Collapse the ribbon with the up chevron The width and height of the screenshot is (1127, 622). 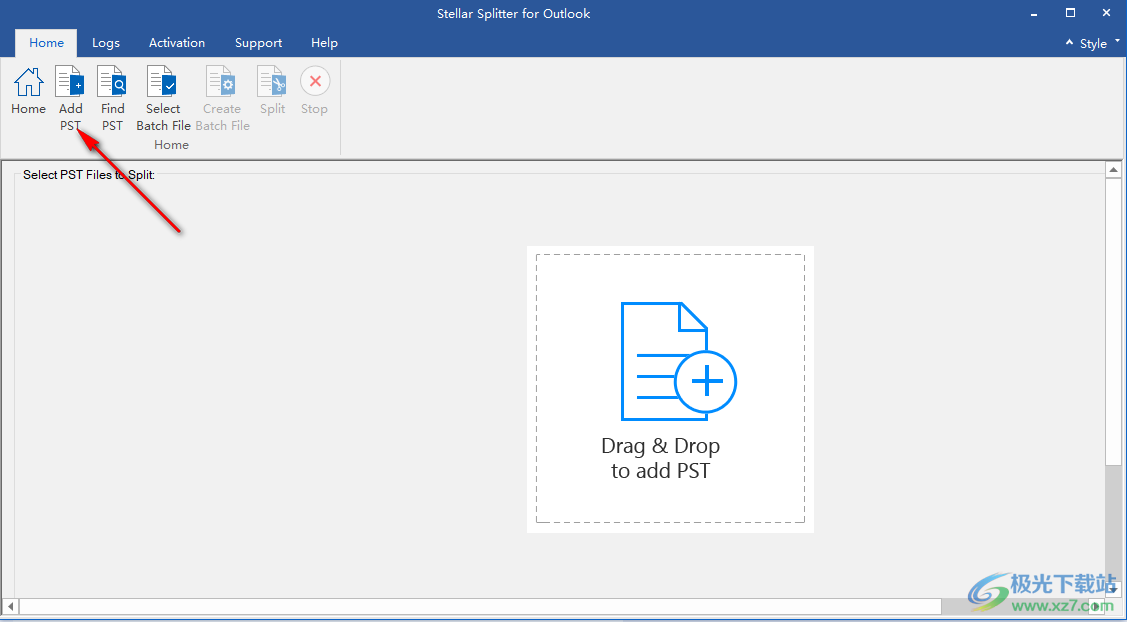1069,43
